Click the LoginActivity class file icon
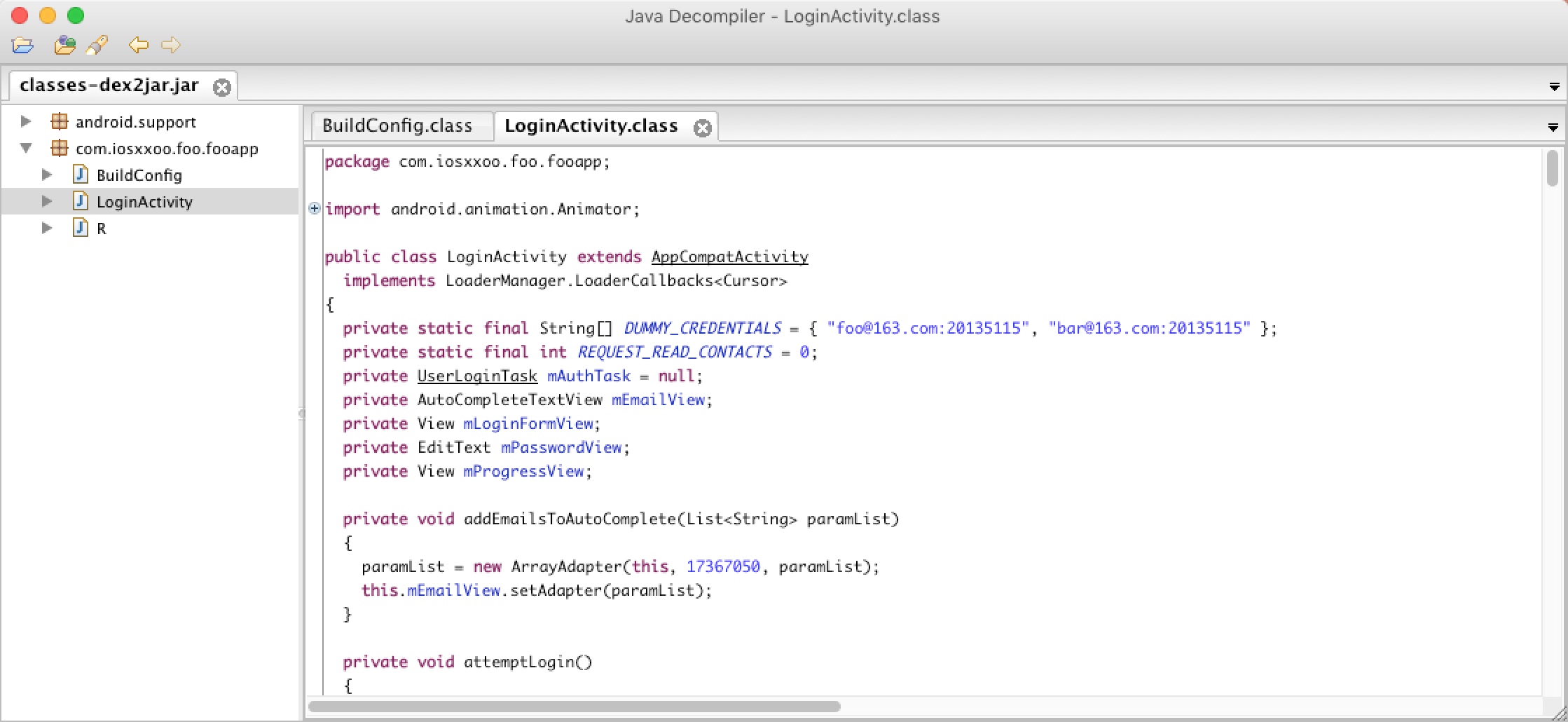 (81, 201)
